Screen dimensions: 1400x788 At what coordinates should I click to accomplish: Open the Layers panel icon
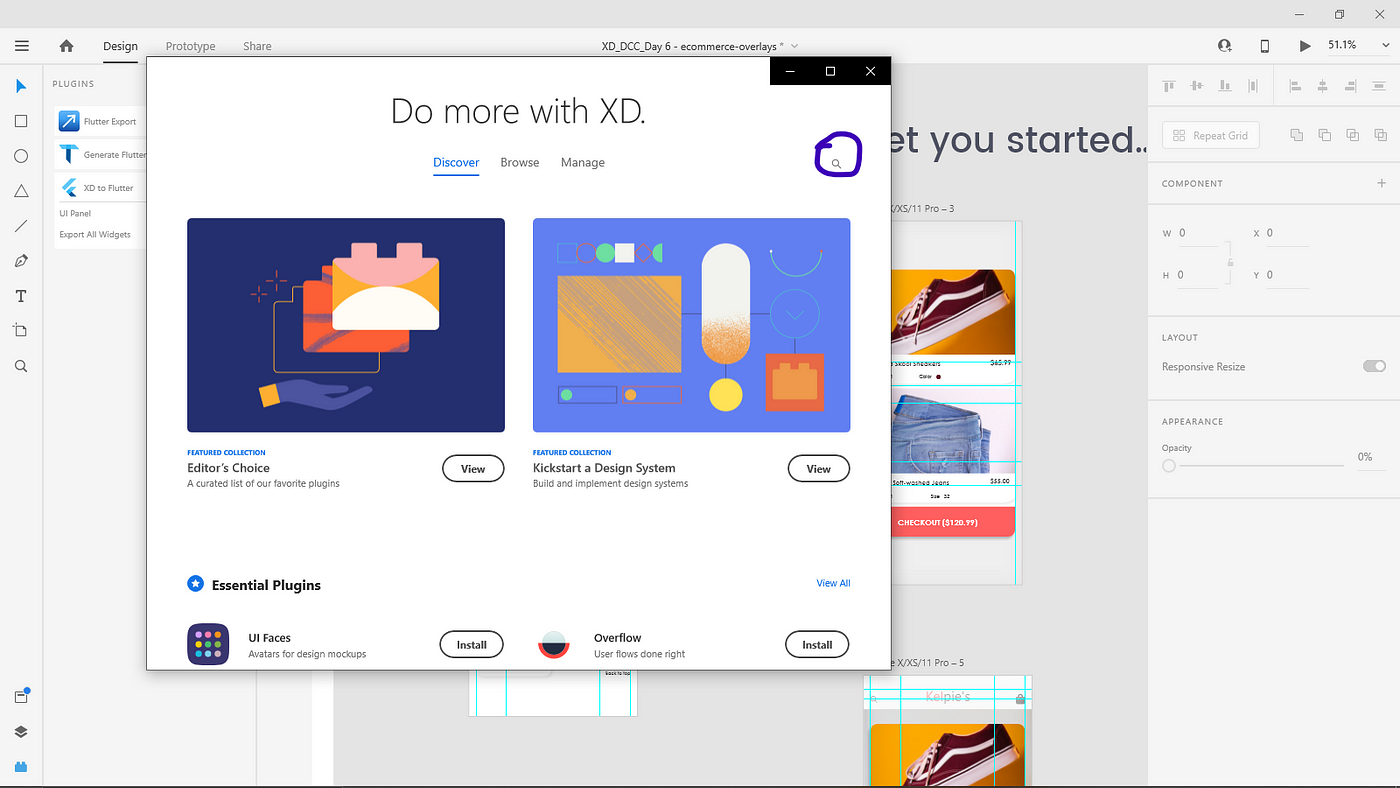21,732
